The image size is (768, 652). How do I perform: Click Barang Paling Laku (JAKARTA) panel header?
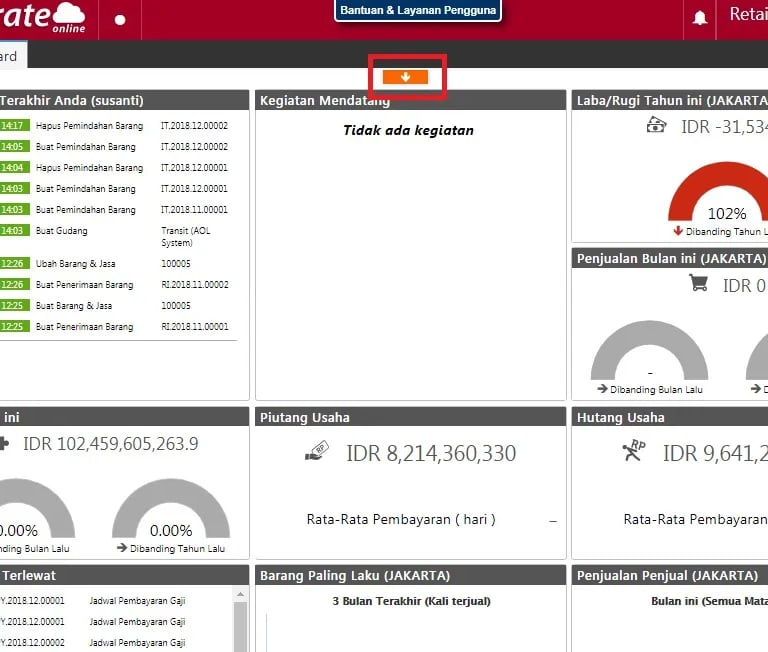tap(410, 575)
